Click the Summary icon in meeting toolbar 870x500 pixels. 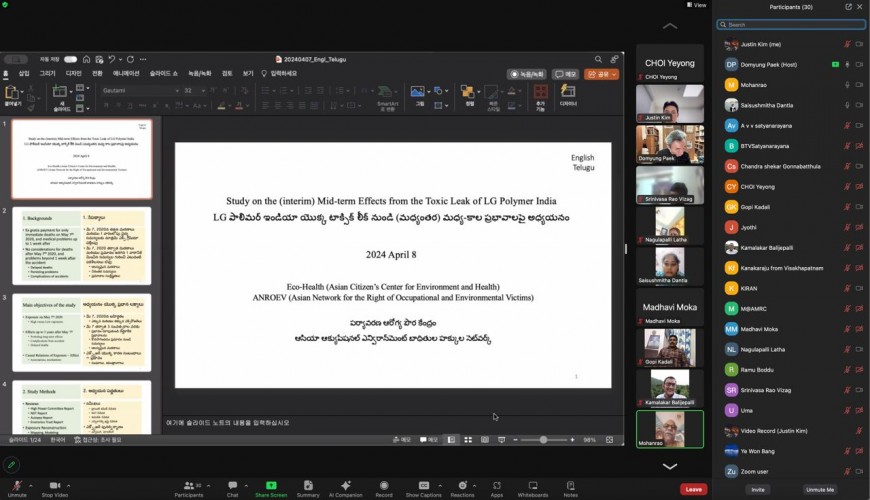308,487
